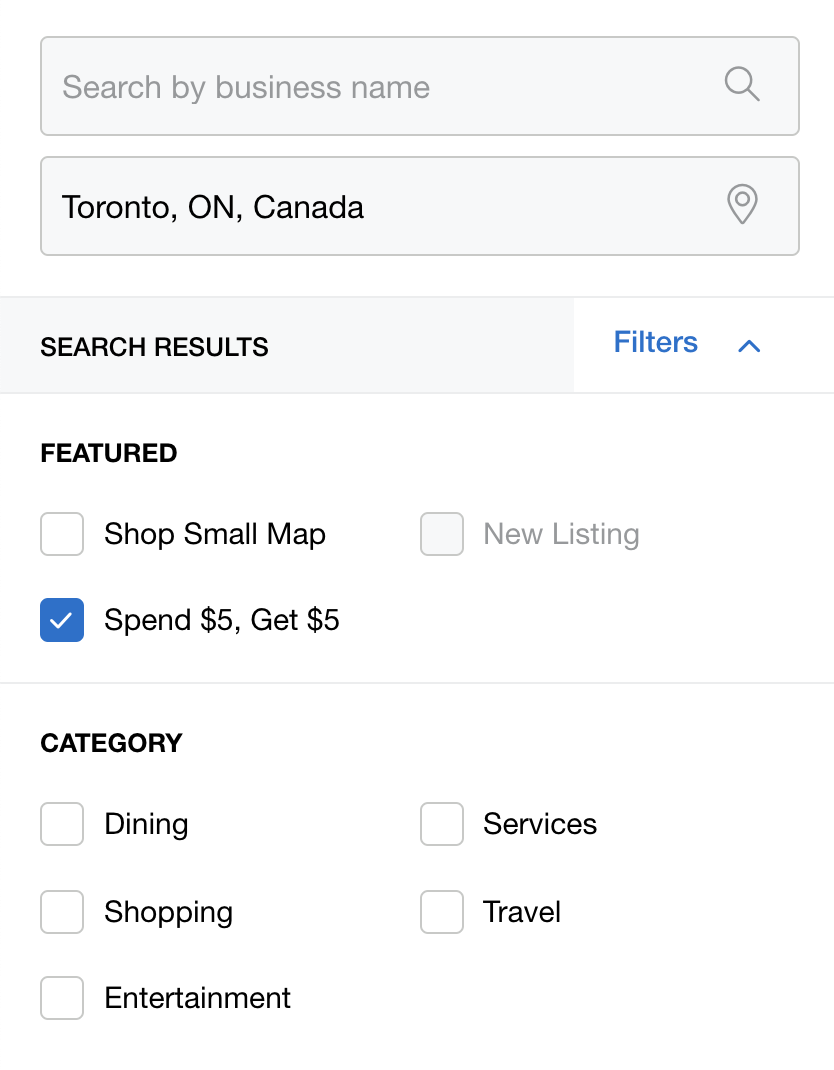The height and width of the screenshot is (1070, 834).
Task: Check the New Listing checkbox
Action: (x=442, y=534)
